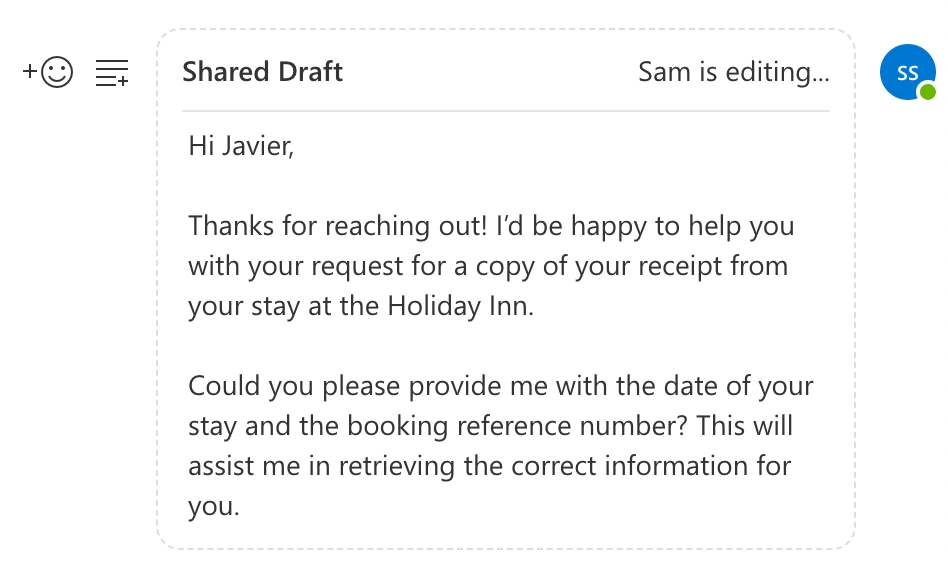This screenshot has width=948, height=580.
Task: Click the "Hi Javier," greeting line
Action: click(241, 146)
